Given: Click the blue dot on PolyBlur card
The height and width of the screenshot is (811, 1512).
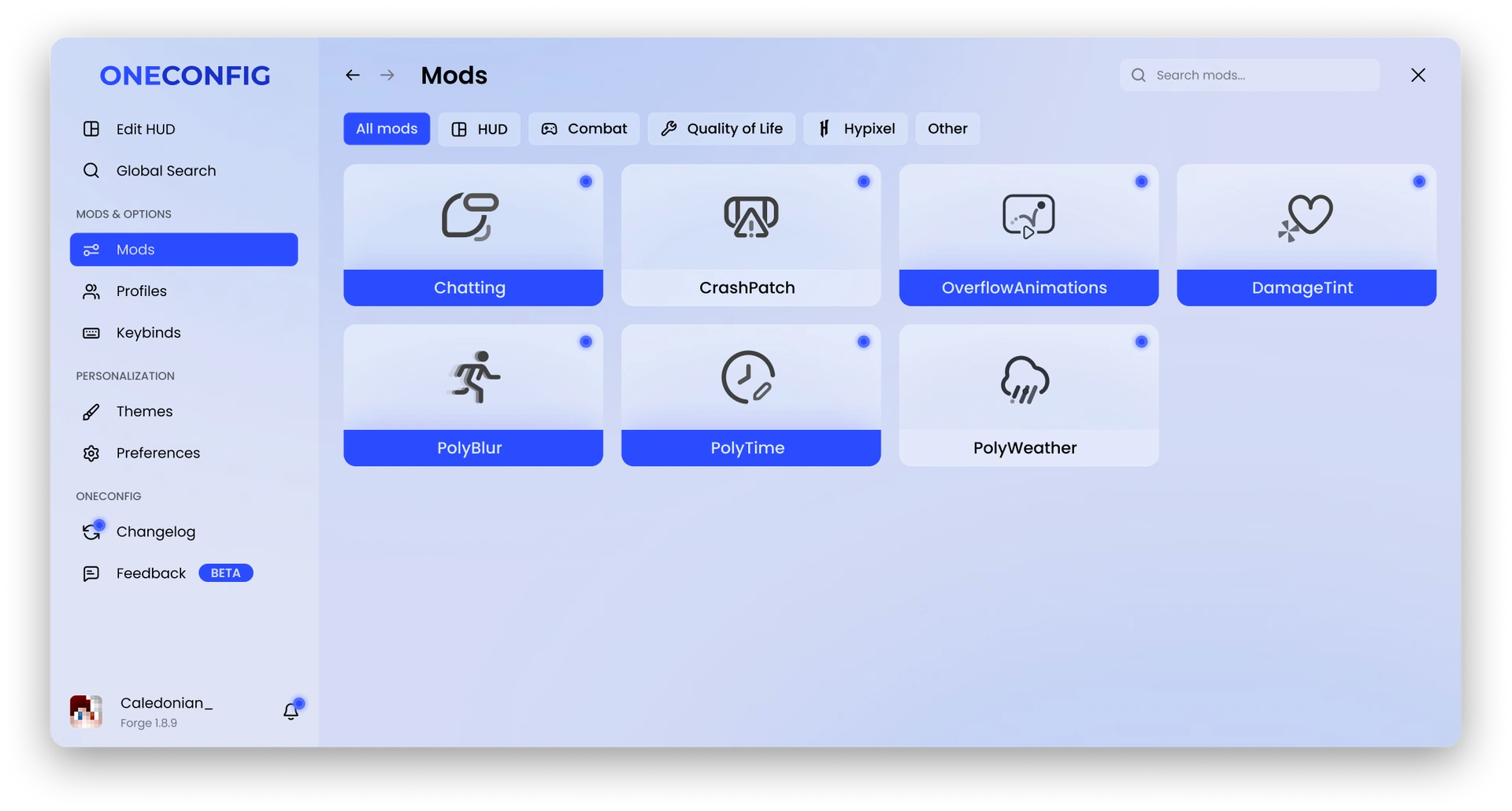Looking at the screenshot, I should (586, 342).
